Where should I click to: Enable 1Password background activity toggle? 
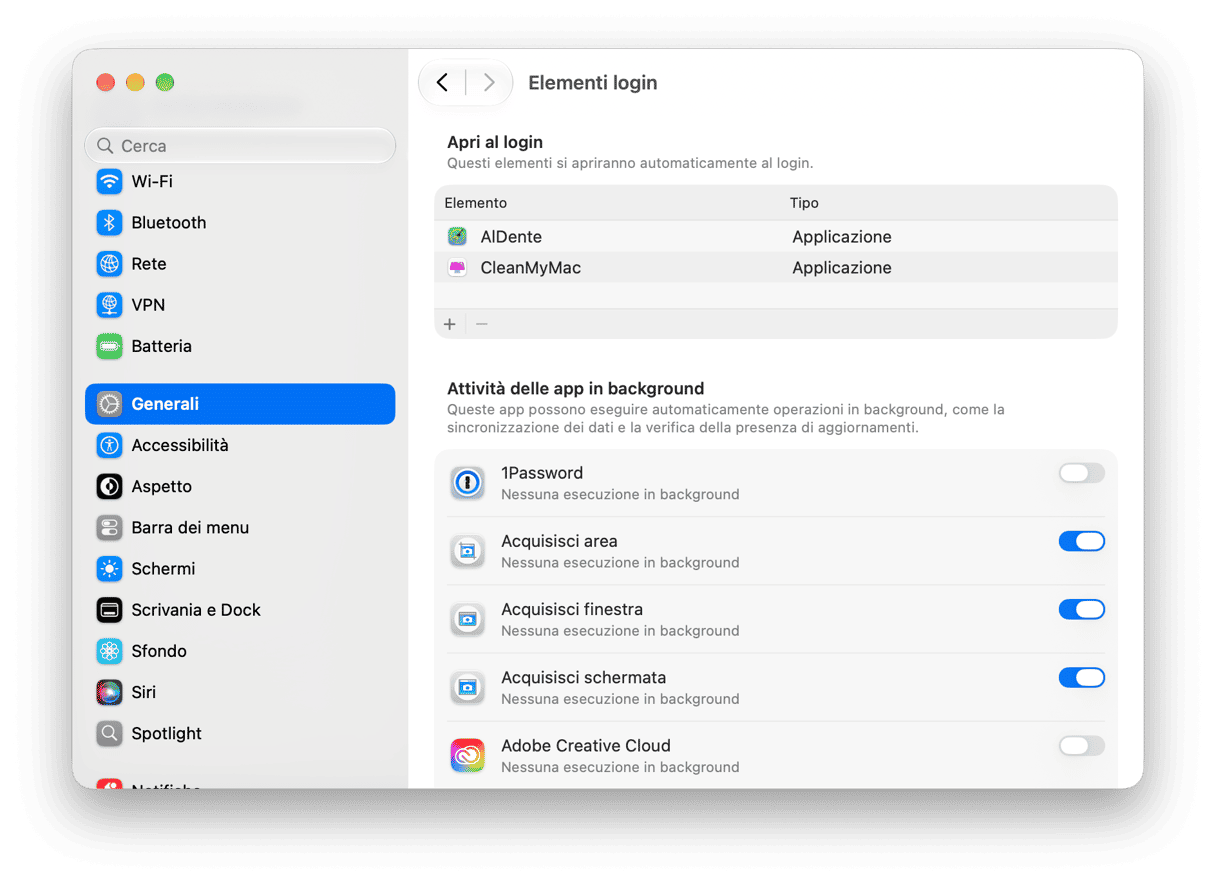click(1082, 473)
